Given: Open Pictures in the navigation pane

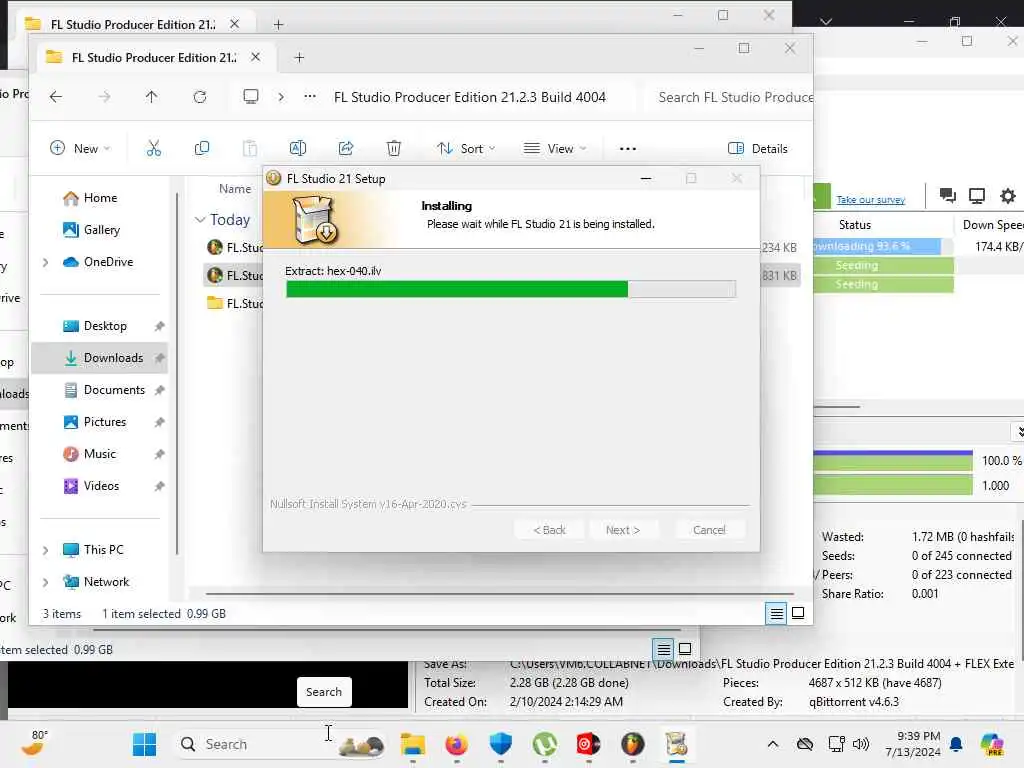Looking at the screenshot, I should [x=104, y=422].
